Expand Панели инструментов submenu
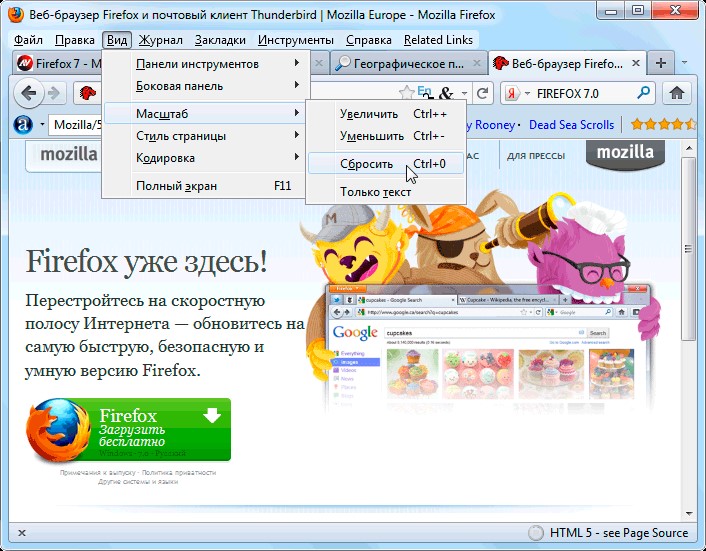This screenshot has height=551, width=706. click(206, 64)
